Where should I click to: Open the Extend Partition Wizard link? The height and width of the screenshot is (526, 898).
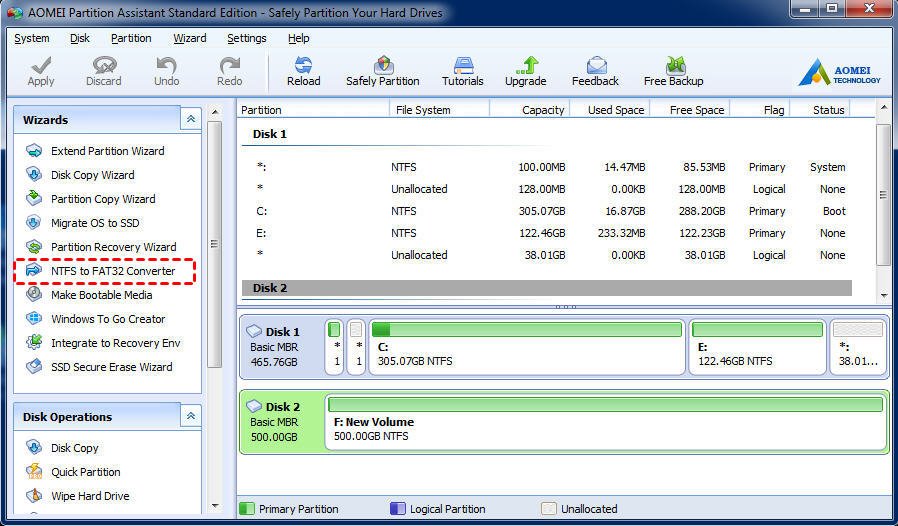pos(108,151)
